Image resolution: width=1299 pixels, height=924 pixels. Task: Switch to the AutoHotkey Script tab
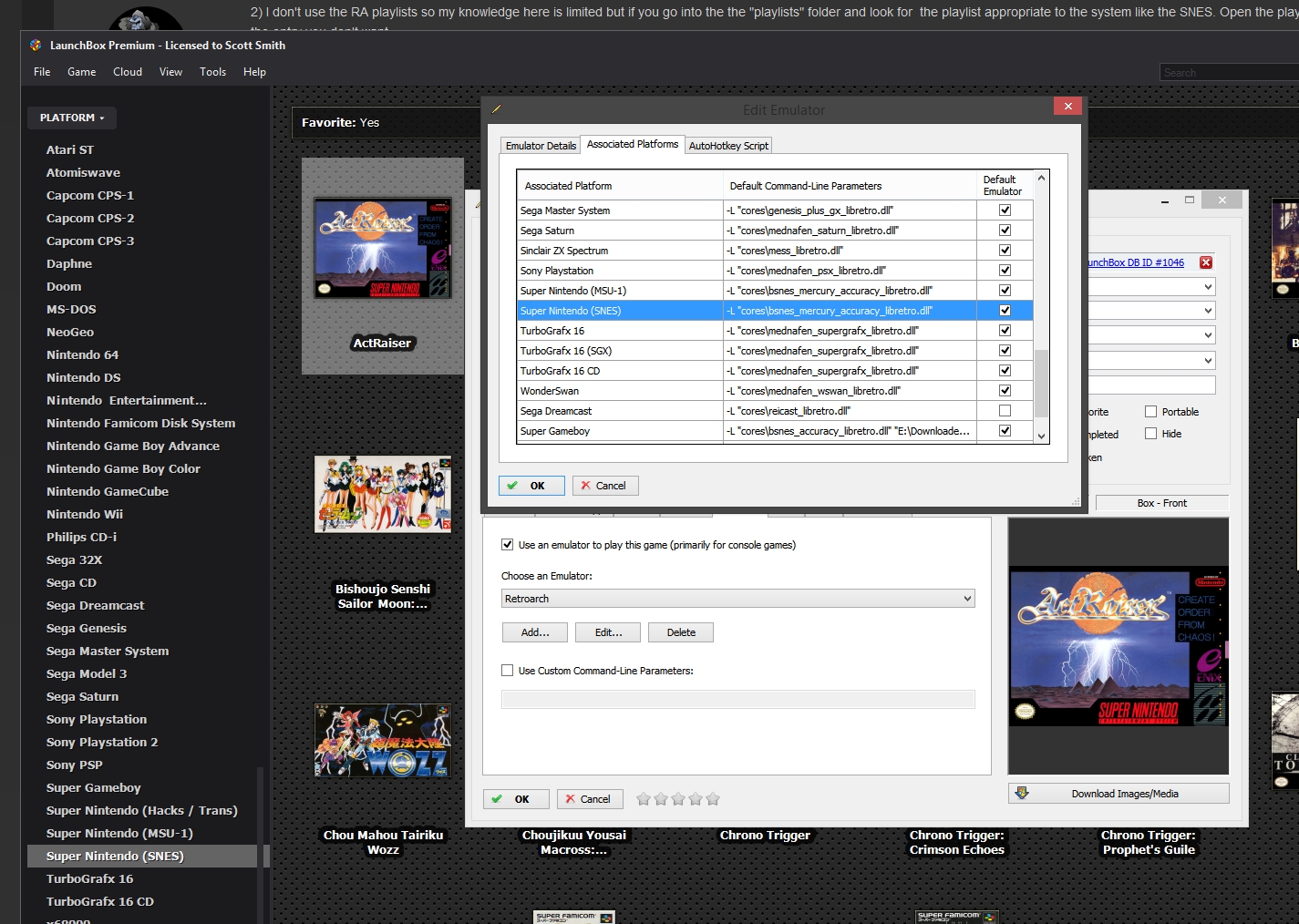[x=728, y=146]
